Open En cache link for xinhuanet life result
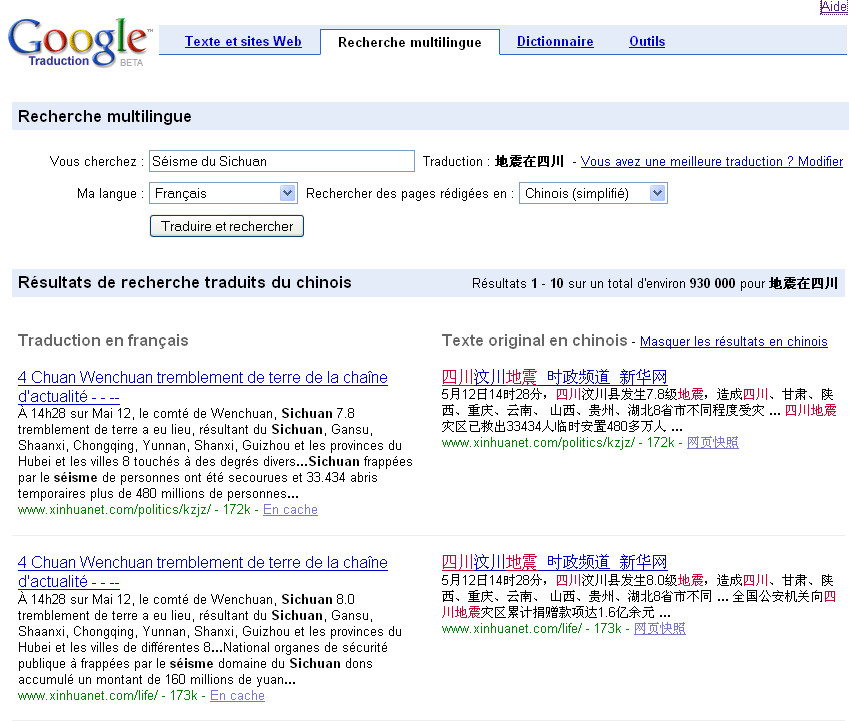Viewport: 849px width, 721px height. (237, 696)
